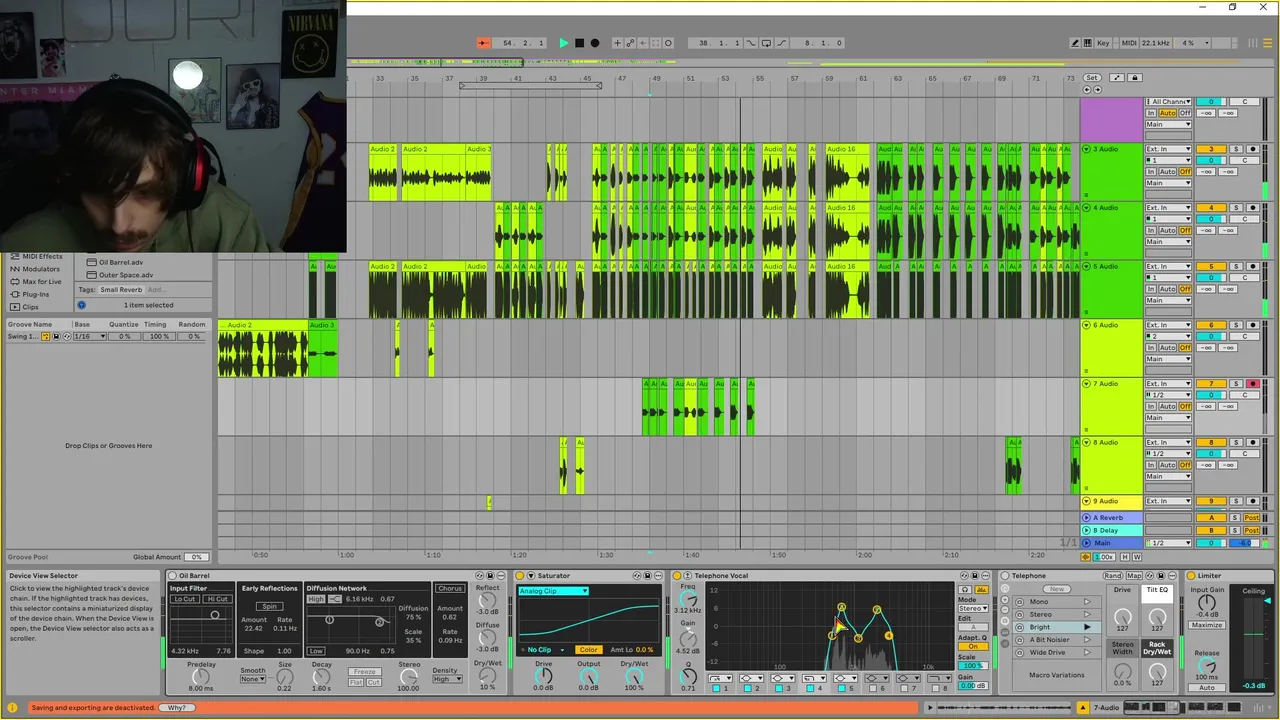The width and height of the screenshot is (1280, 720).
Task: Click Maximize on the Limiter
Action: coord(1207,625)
